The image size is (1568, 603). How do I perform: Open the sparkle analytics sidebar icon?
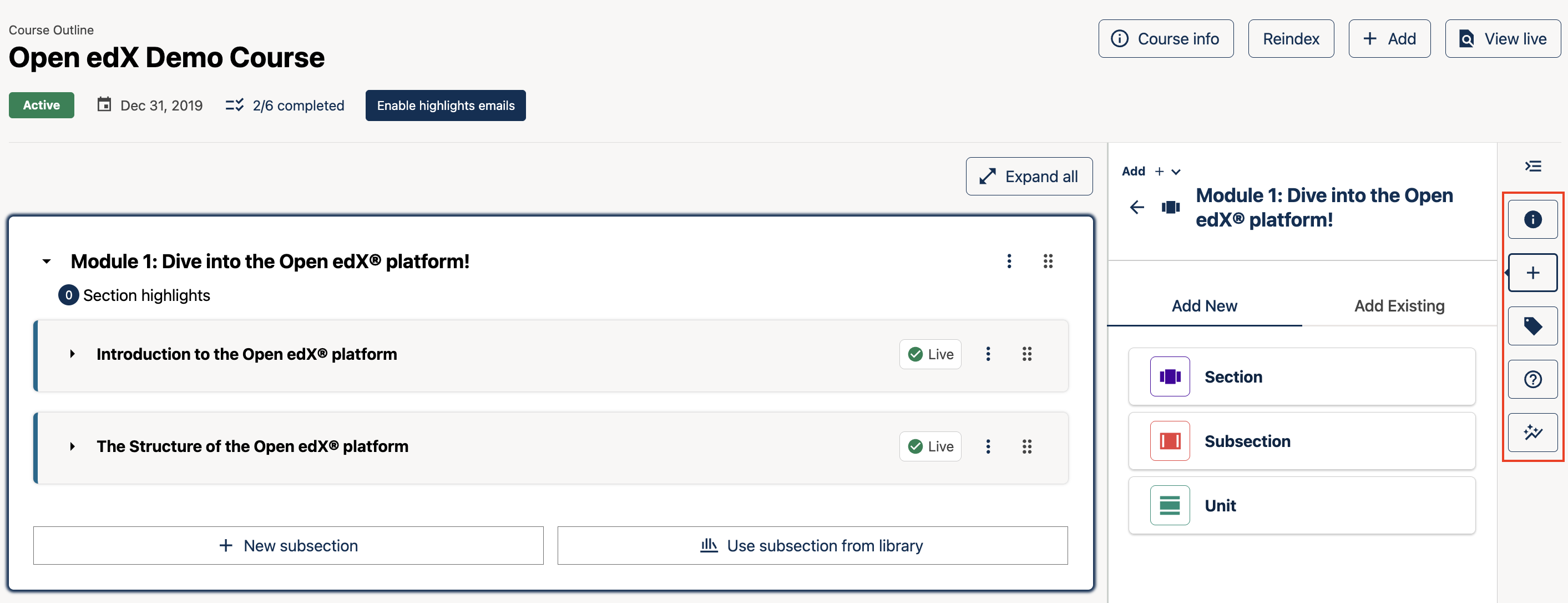click(1532, 433)
